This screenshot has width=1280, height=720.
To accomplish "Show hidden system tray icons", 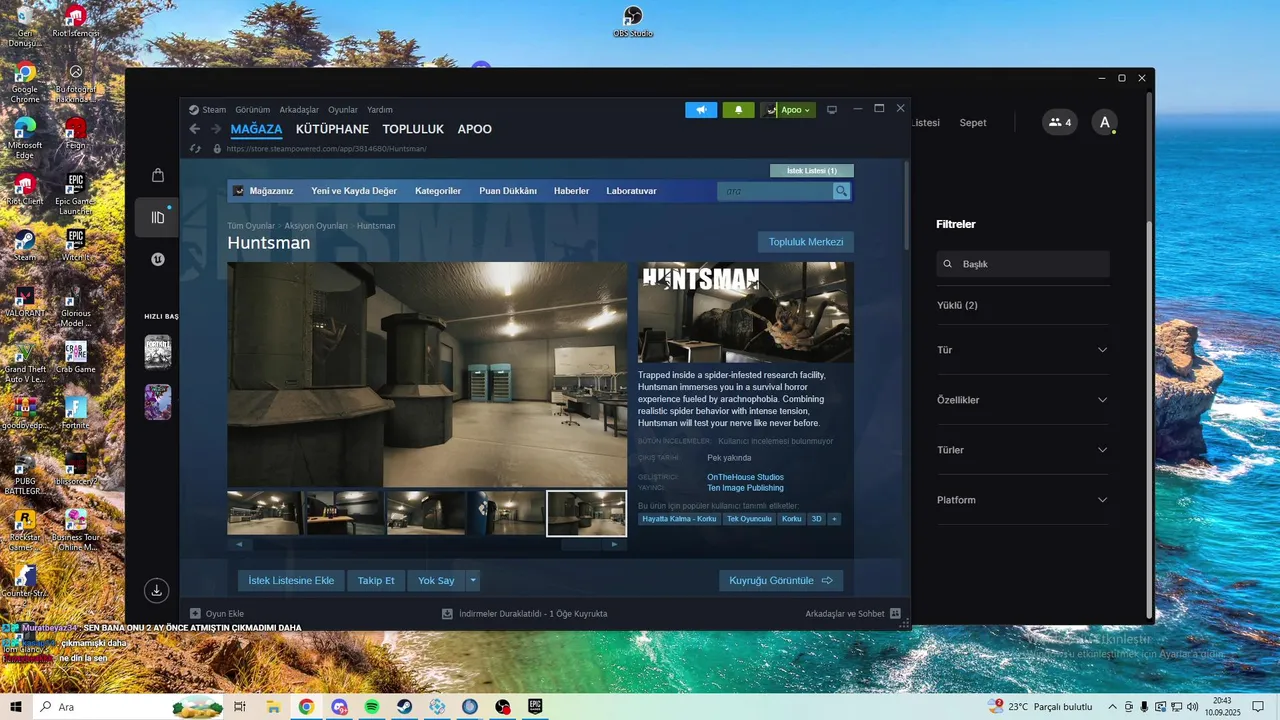I will coord(1112,707).
